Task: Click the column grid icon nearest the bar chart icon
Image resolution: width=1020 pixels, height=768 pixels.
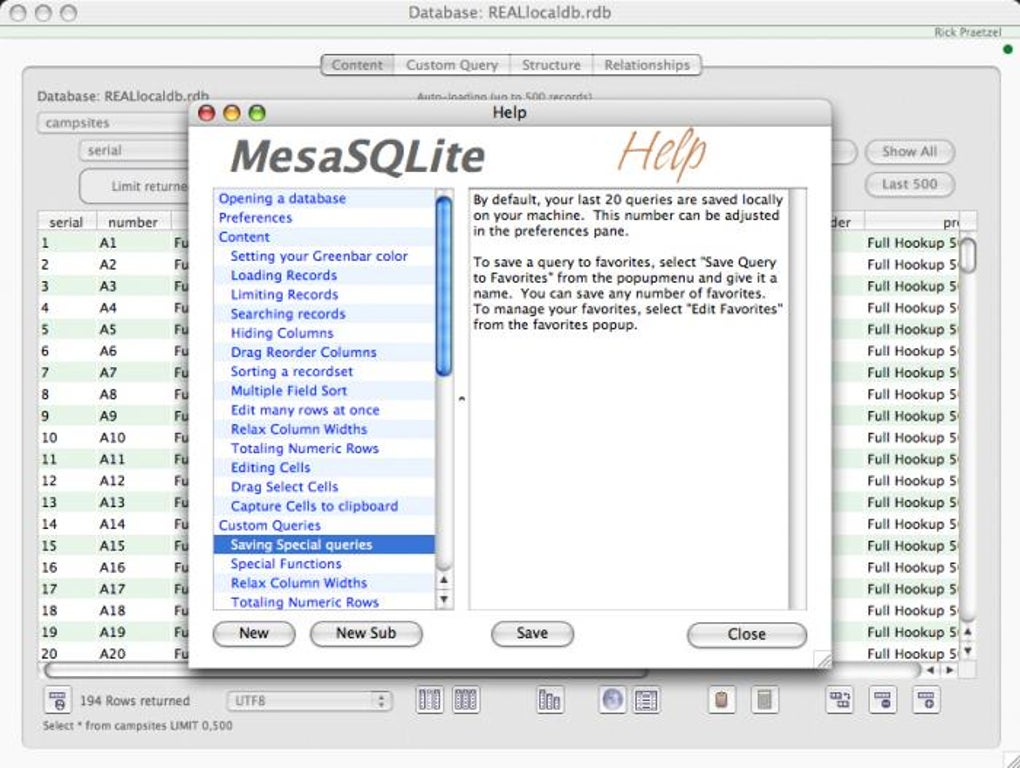Action: click(x=466, y=700)
